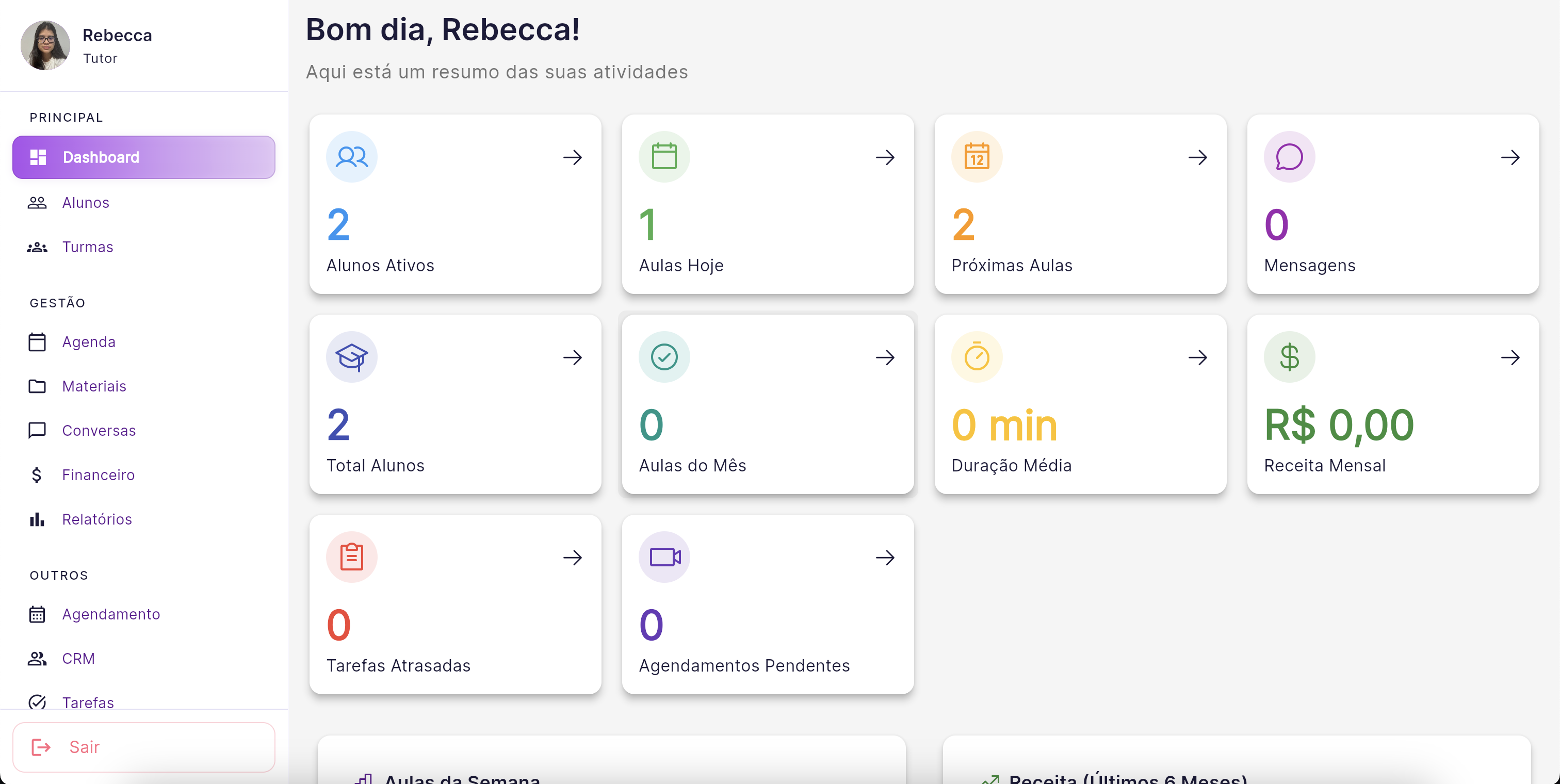Open the Agenda section from sidebar
1560x784 pixels.
click(89, 341)
